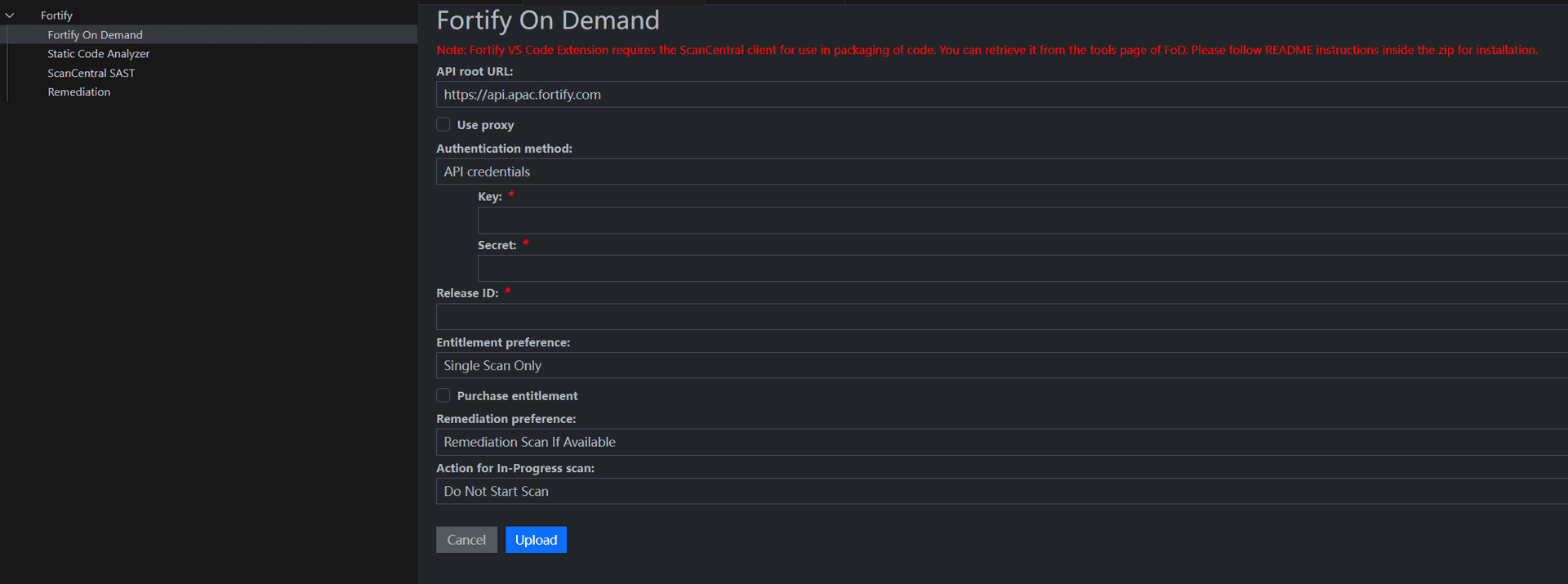The image size is (1568, 584).
Task: Focus the Secret input field
Action: coord(1022,269)
